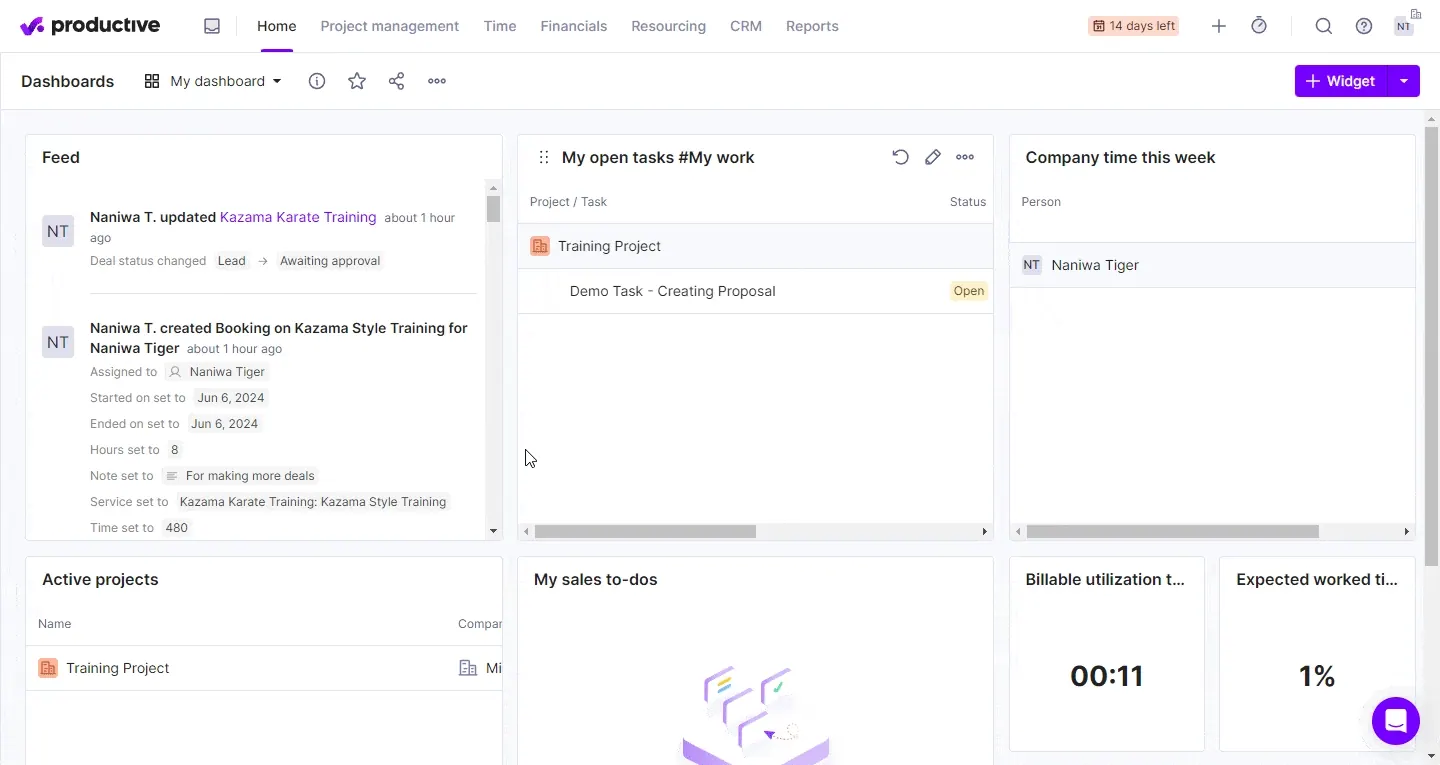1440x765 pixels.
Task: Click the Feed vertical scrollbar thumb
Action: [493, 209]
